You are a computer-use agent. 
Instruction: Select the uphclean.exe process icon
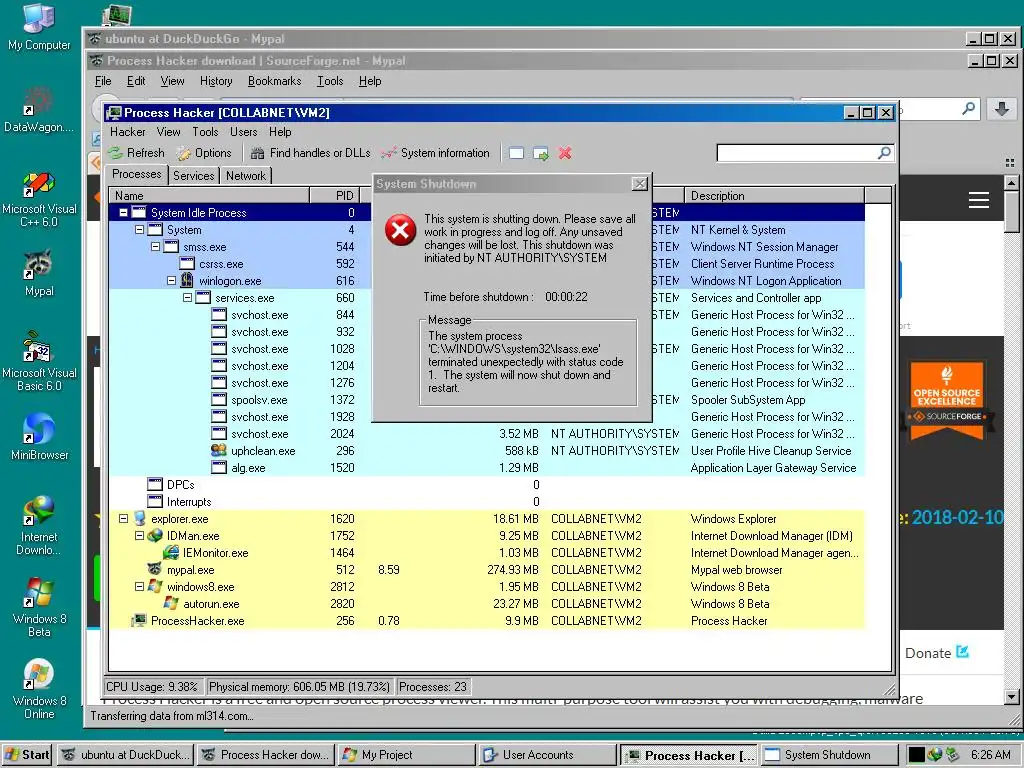pyautogui.click(x=219, y=451)
